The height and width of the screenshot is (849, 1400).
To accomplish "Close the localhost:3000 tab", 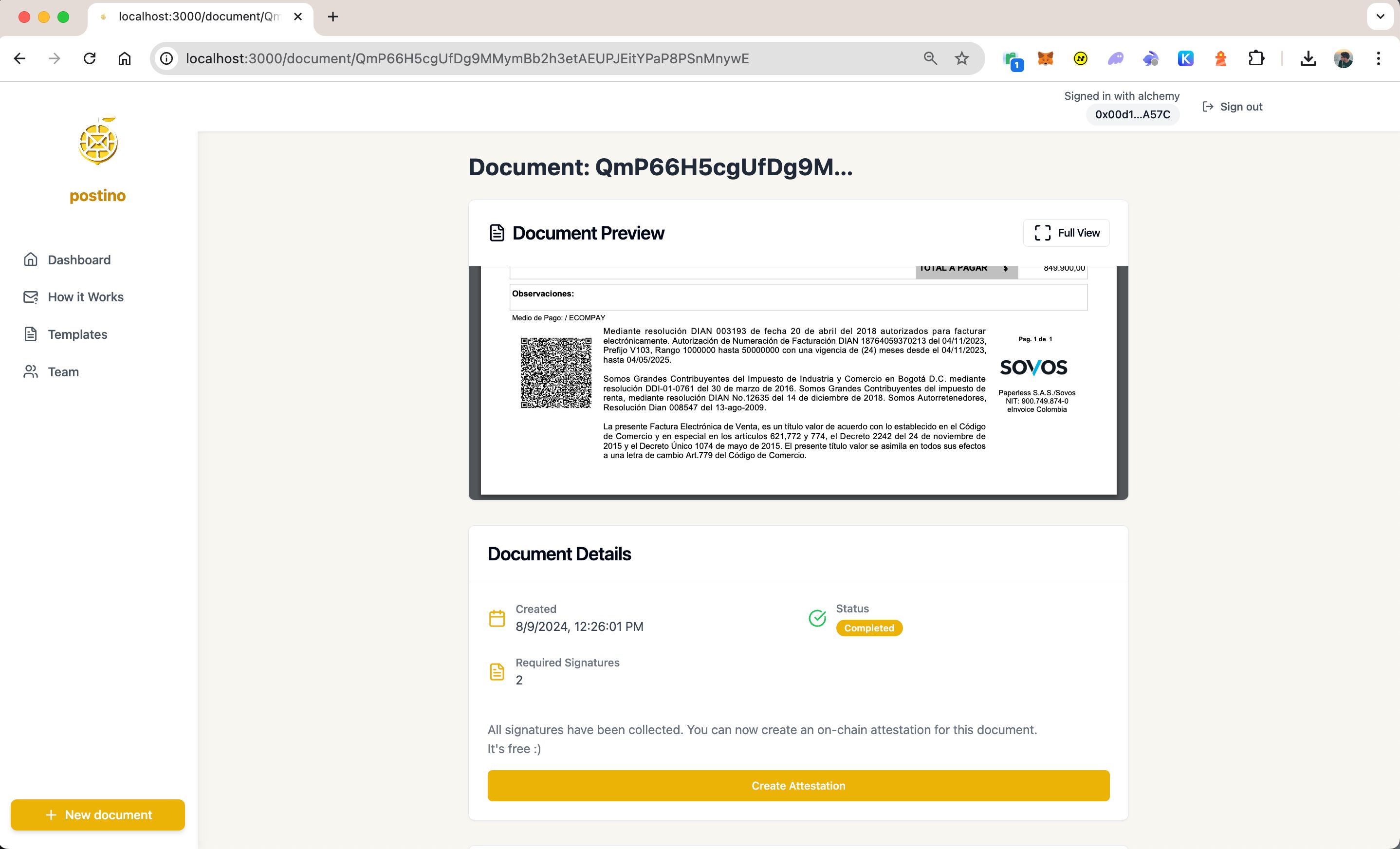I will 298,17.
